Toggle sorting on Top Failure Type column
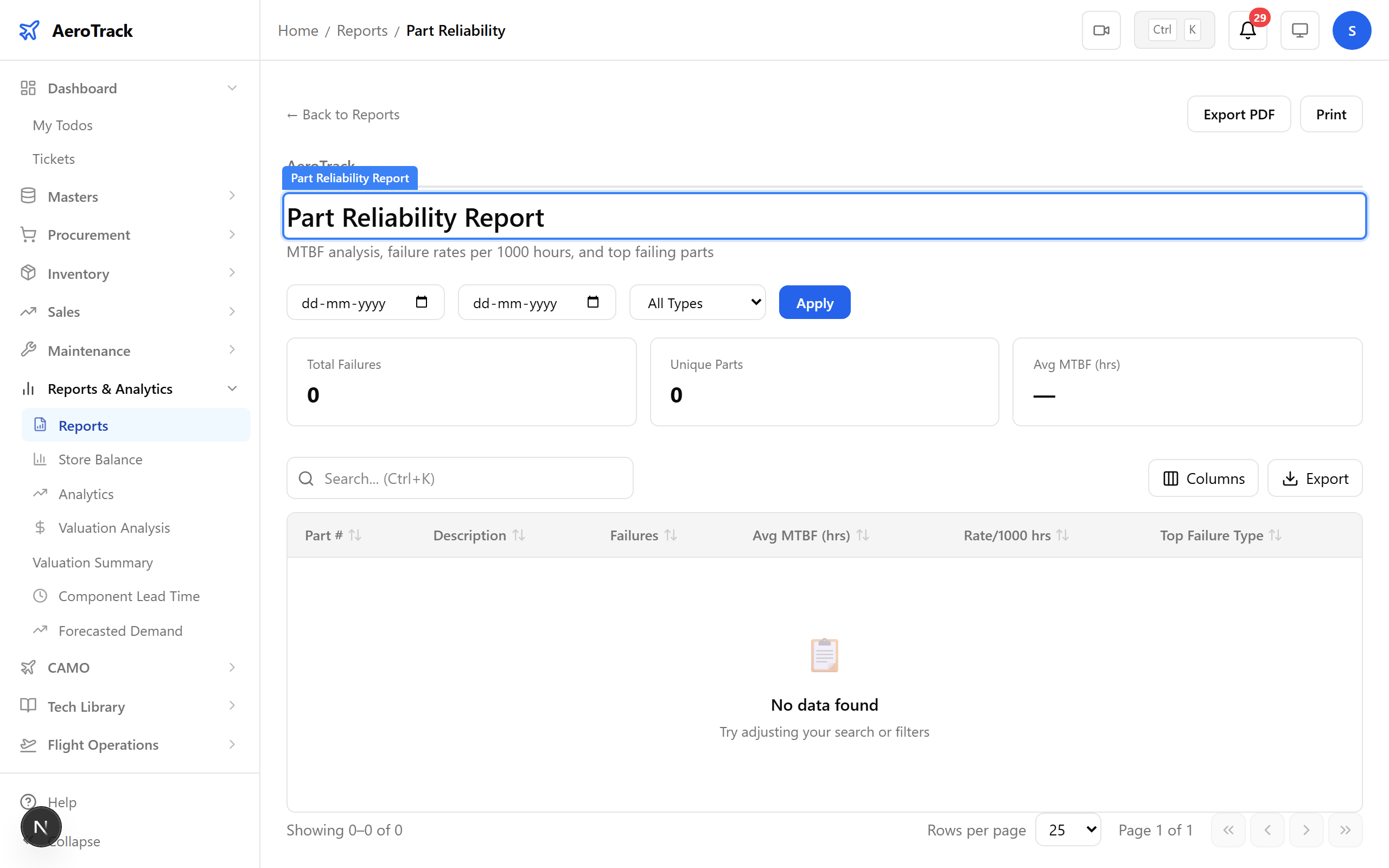 tap(1276, 534)
